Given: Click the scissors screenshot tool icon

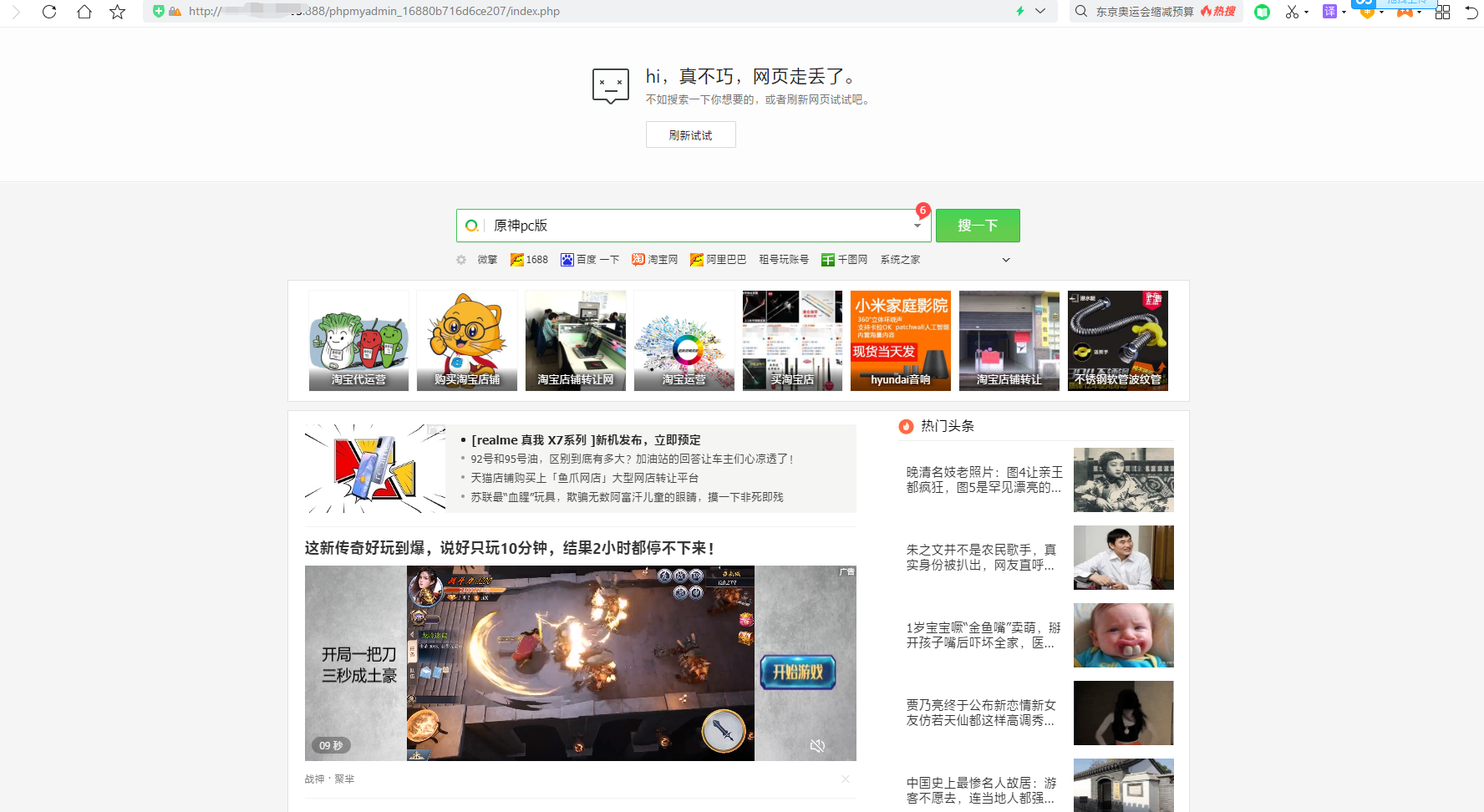Looking at the screenshot, I should [1293, 12].
